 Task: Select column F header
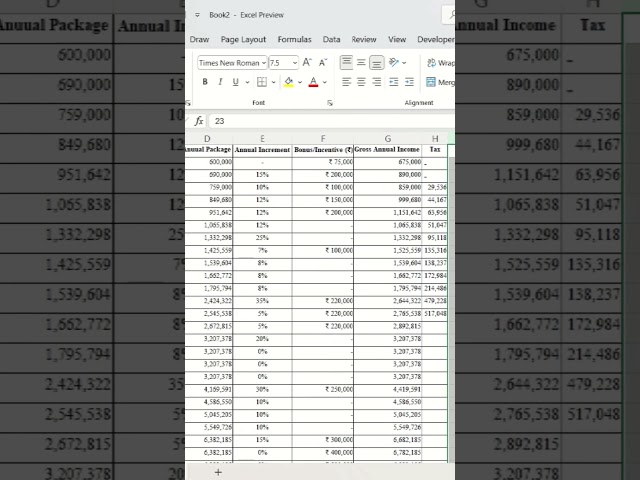coord(323,139)
